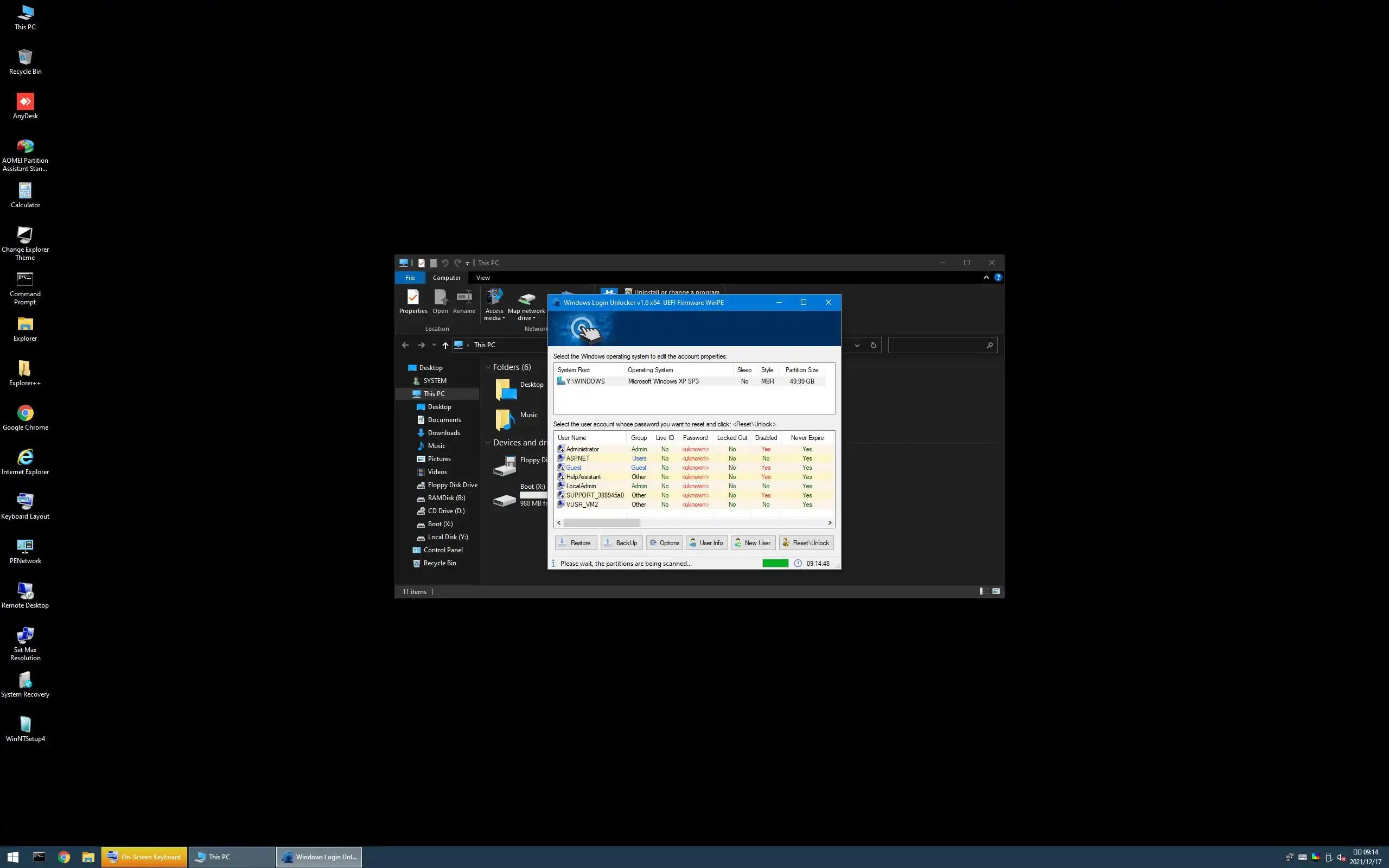Select the WinNTSetup4 desktop icon
The image size is (1389, 868).
coord(26,725)
